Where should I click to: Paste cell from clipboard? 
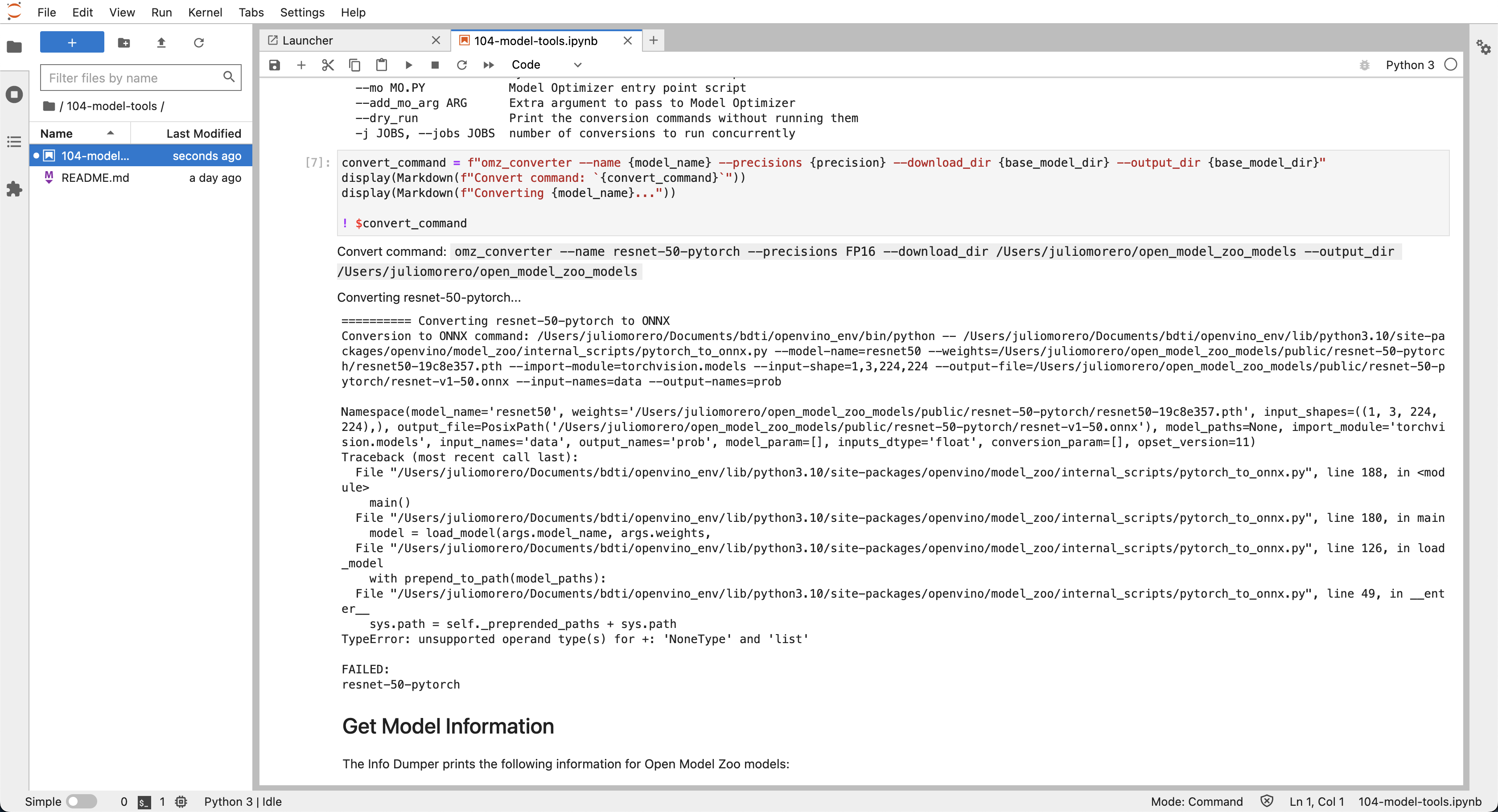(382, 65)
